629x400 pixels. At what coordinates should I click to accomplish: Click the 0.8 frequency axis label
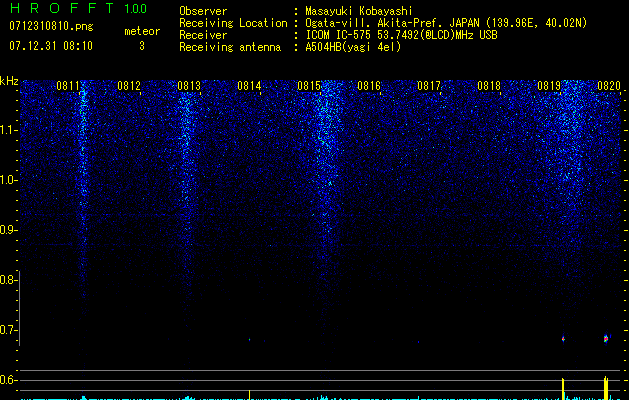[7, 280]
